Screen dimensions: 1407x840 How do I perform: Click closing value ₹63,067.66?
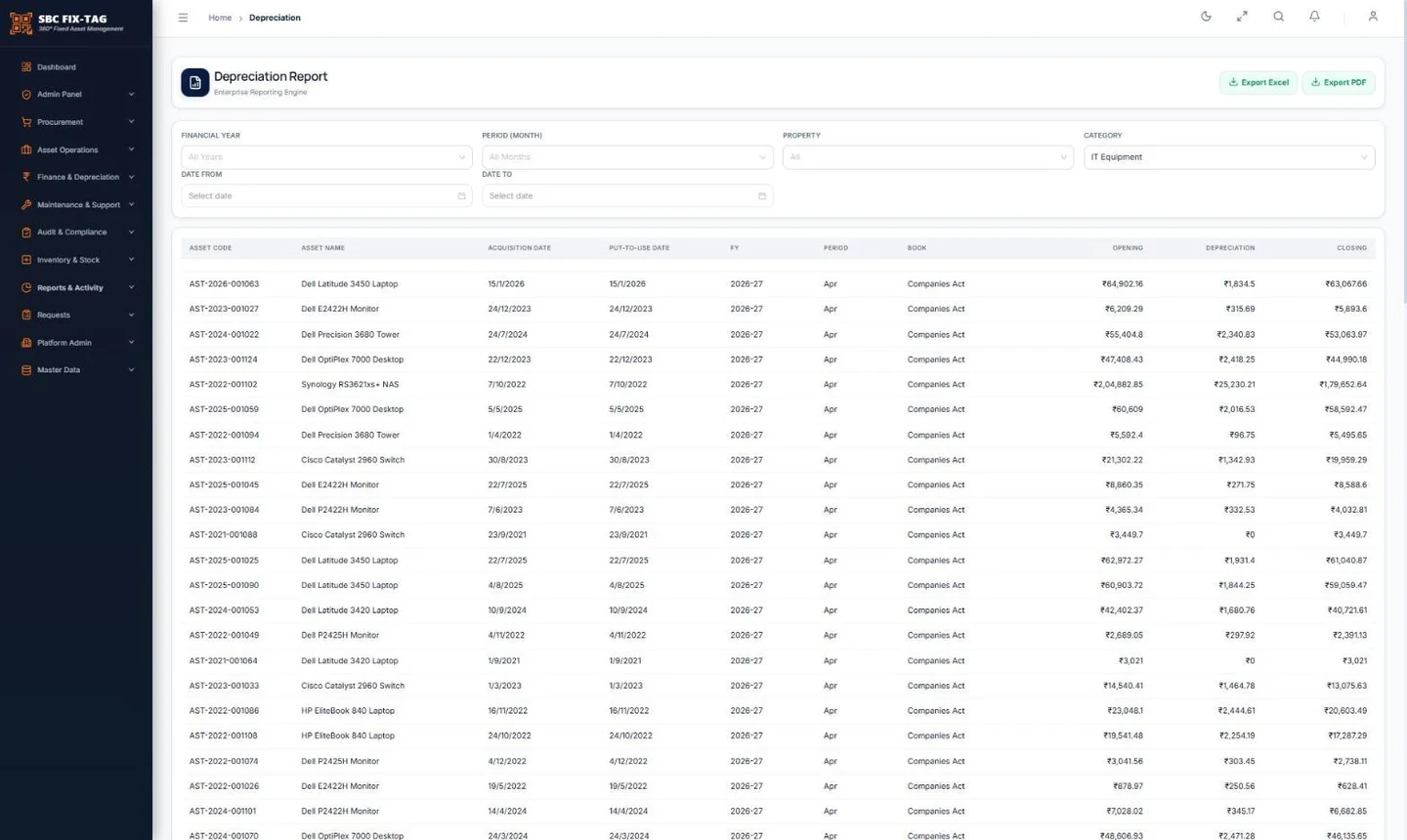tap(1345, 284)
